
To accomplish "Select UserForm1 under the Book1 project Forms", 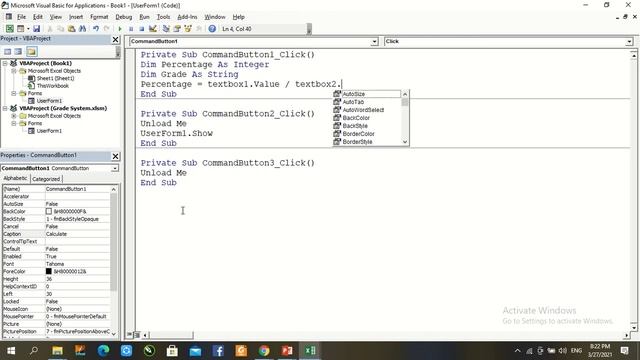I will (x=49, y=101).
